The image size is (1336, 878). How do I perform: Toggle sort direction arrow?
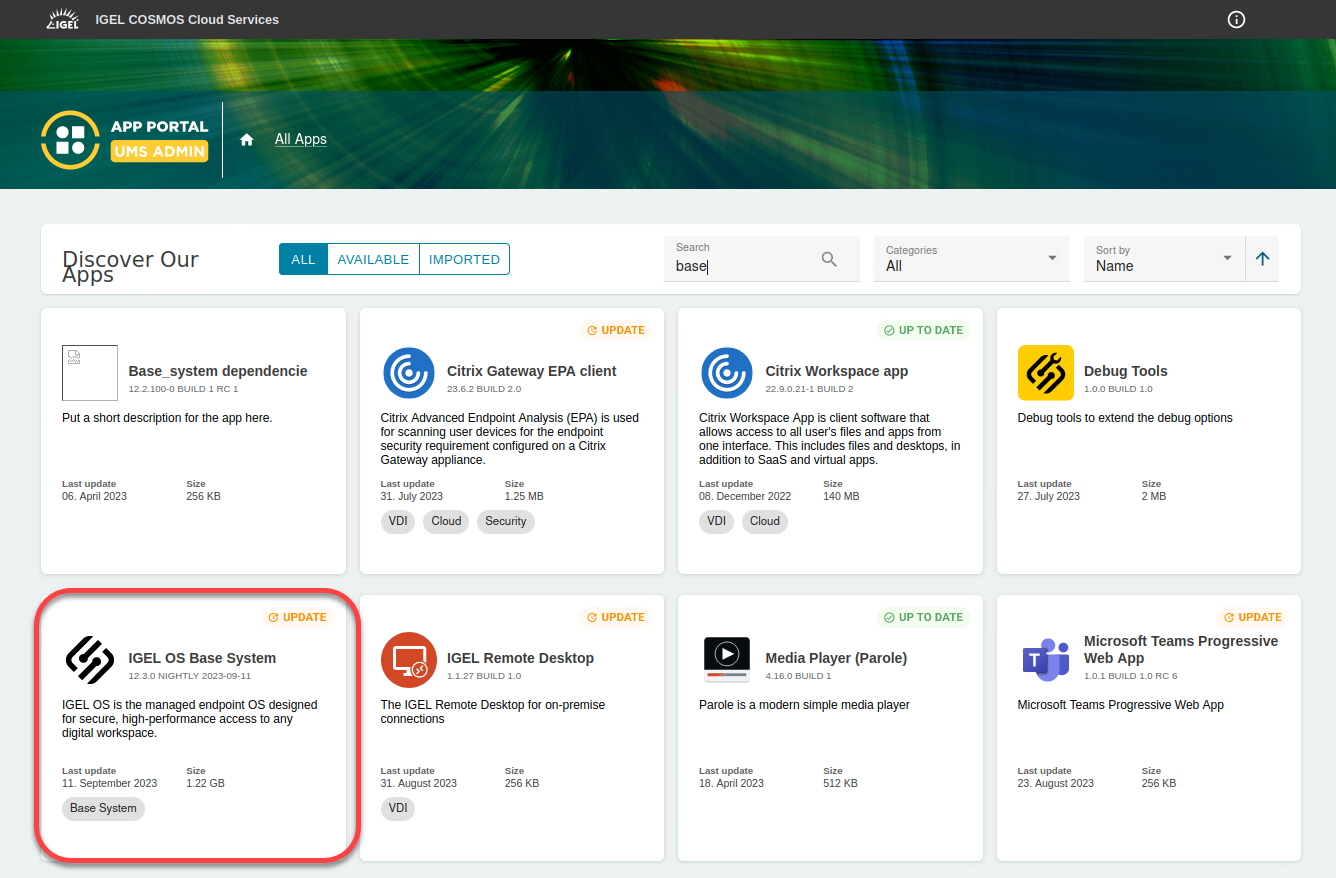tap(1262, 259)
